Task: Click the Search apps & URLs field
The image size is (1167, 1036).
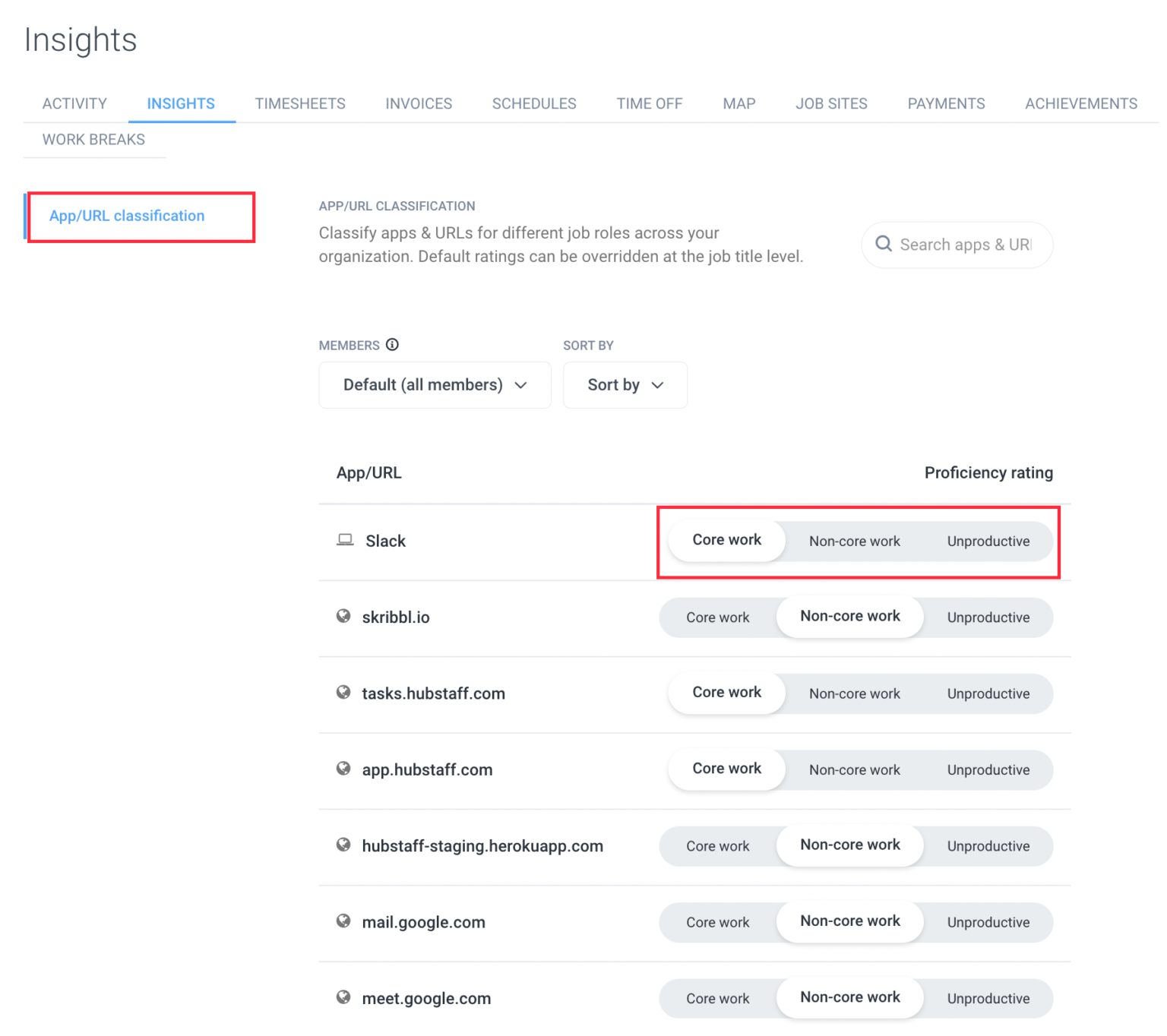Action: (x=965, y=245)
